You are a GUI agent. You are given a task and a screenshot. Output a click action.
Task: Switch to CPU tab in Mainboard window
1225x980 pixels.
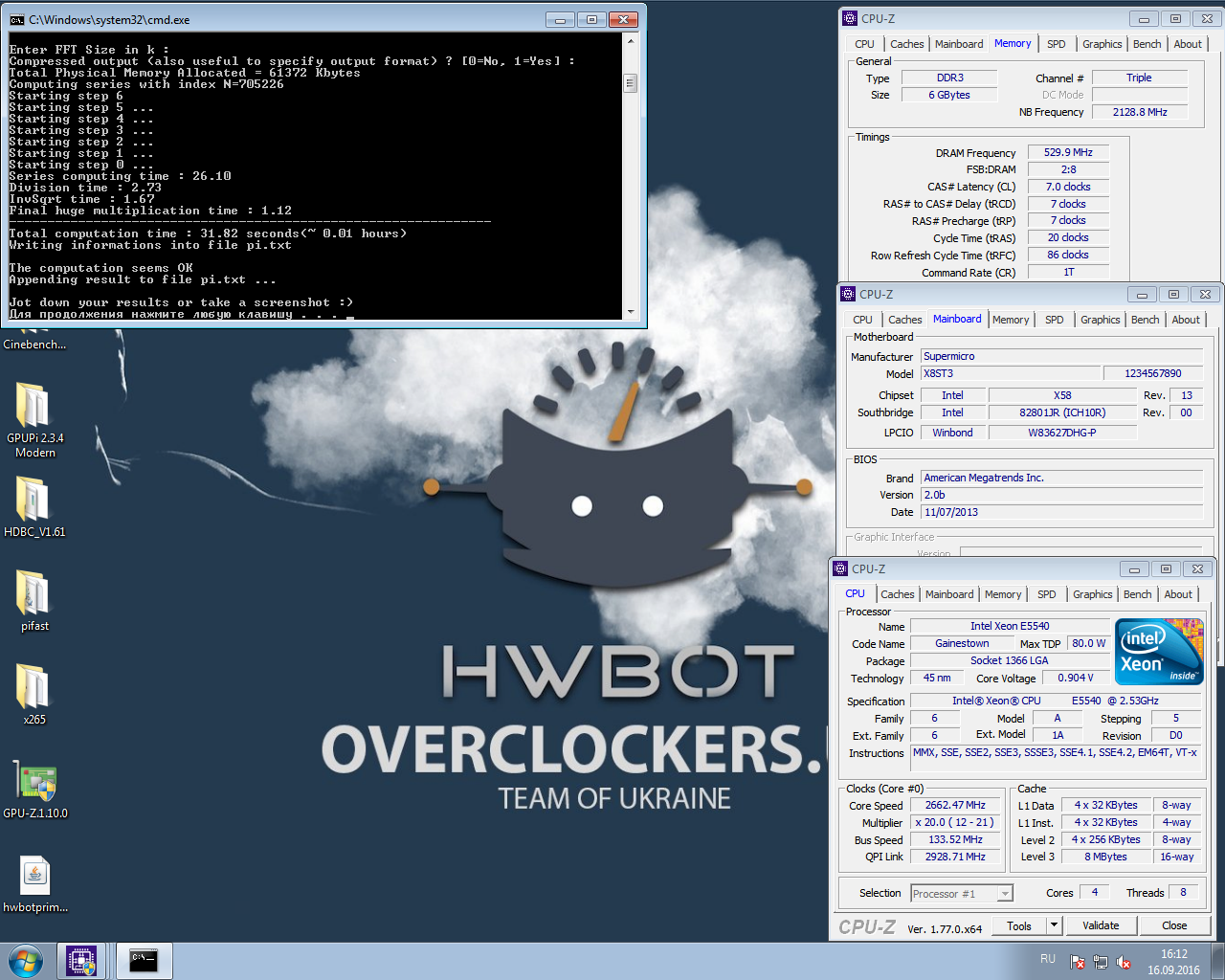pyautogui.click(x=862, y=320)
